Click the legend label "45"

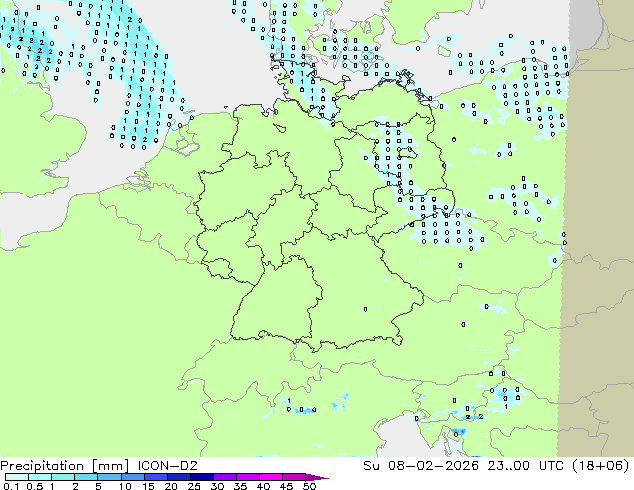[286, 486]
